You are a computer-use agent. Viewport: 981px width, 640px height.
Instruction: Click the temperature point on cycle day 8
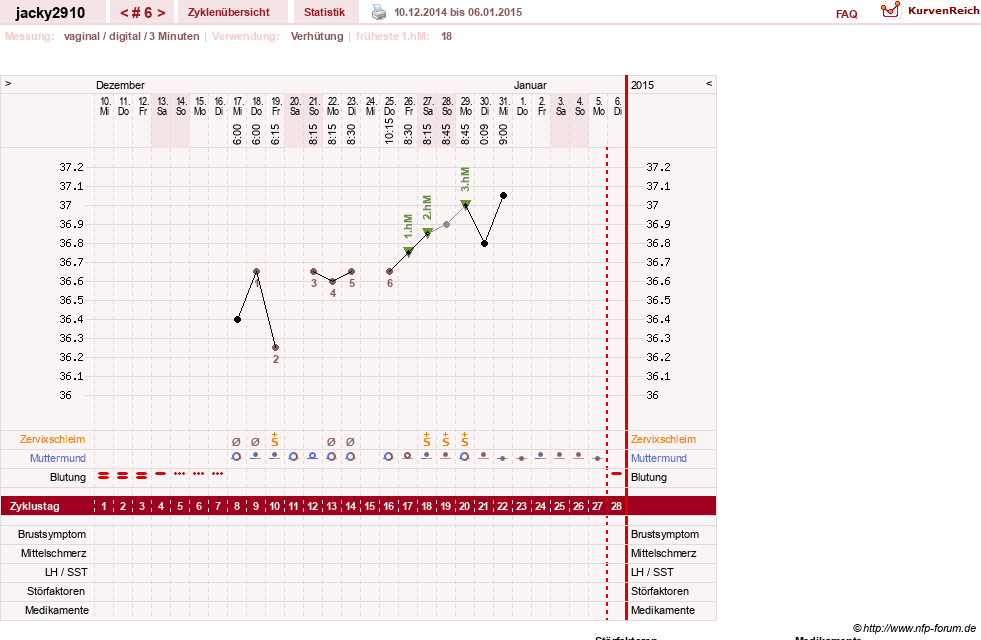click(237, 320)
